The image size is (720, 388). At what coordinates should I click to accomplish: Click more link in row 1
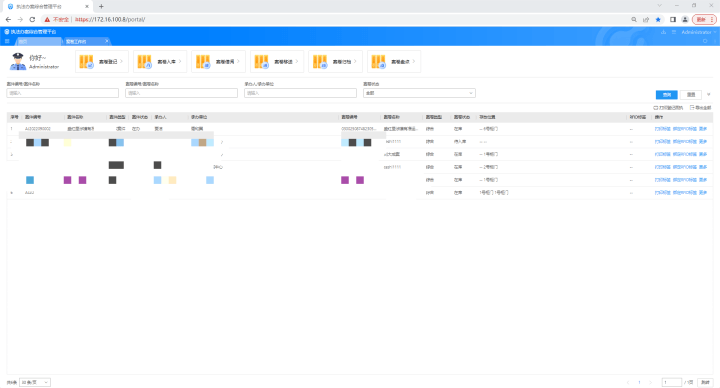[703, 129]
